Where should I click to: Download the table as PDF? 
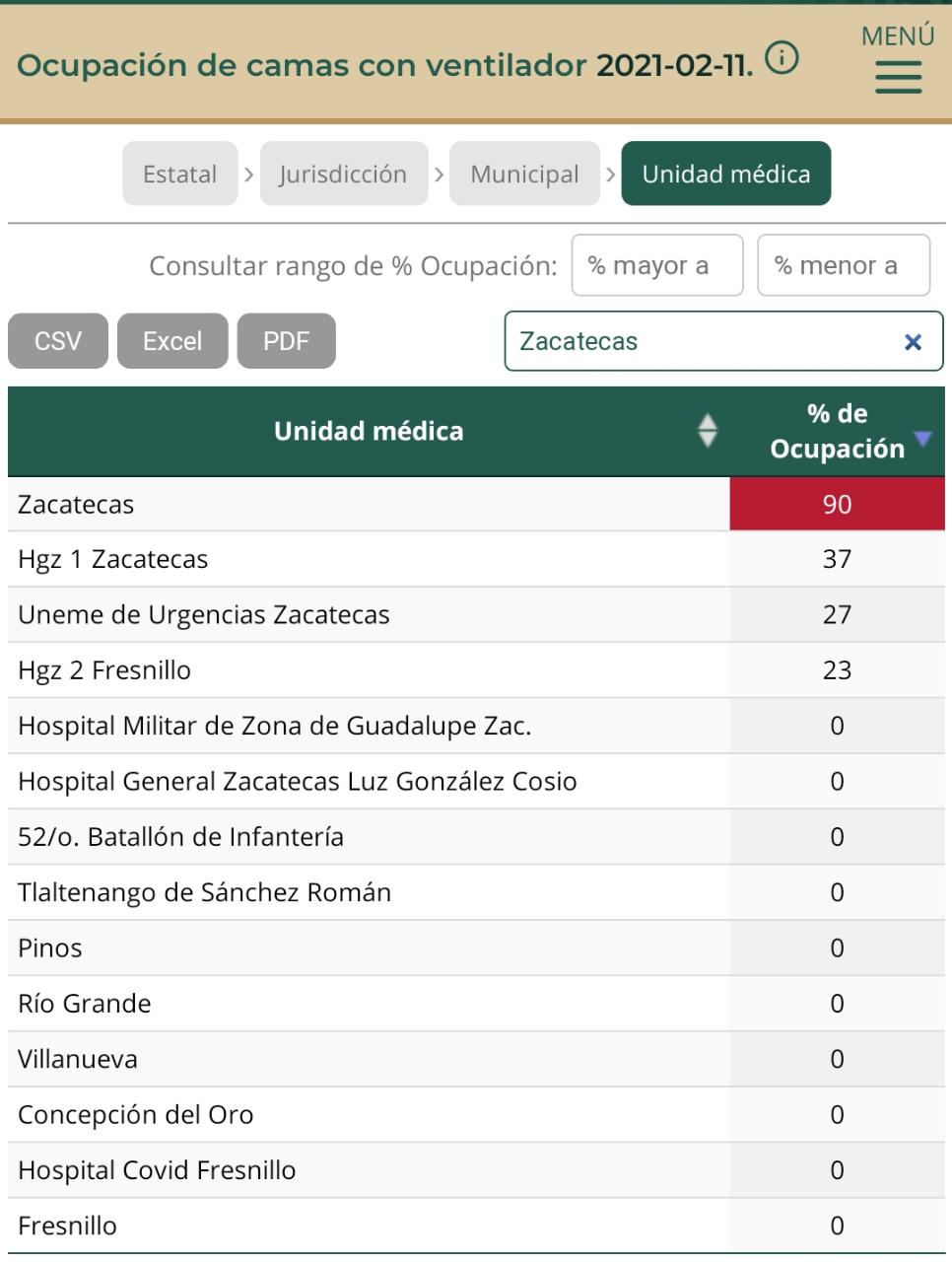[x=286, y=341]
